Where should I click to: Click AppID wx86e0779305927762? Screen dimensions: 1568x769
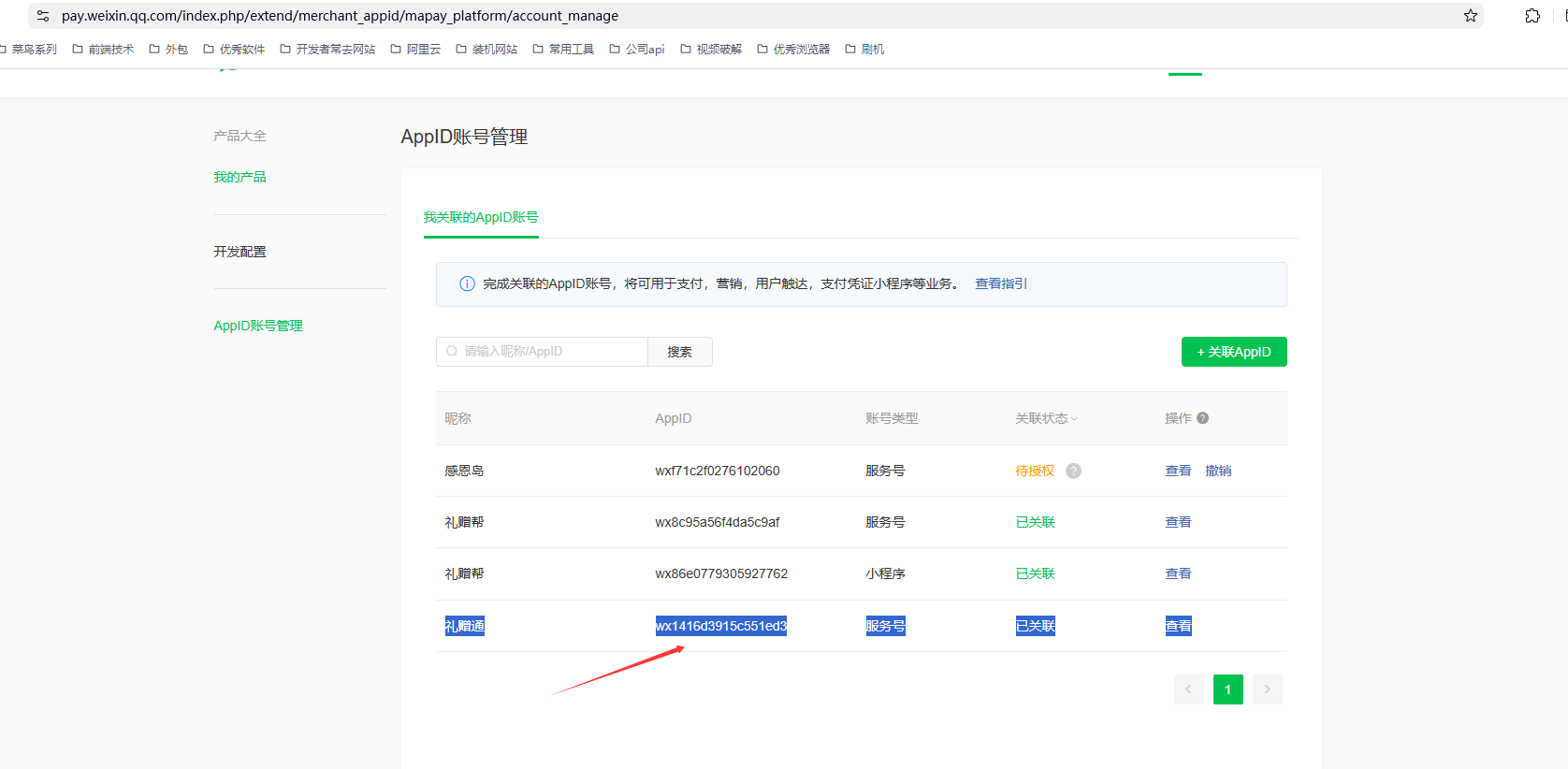pyautogui.click(x=721, y=573)
